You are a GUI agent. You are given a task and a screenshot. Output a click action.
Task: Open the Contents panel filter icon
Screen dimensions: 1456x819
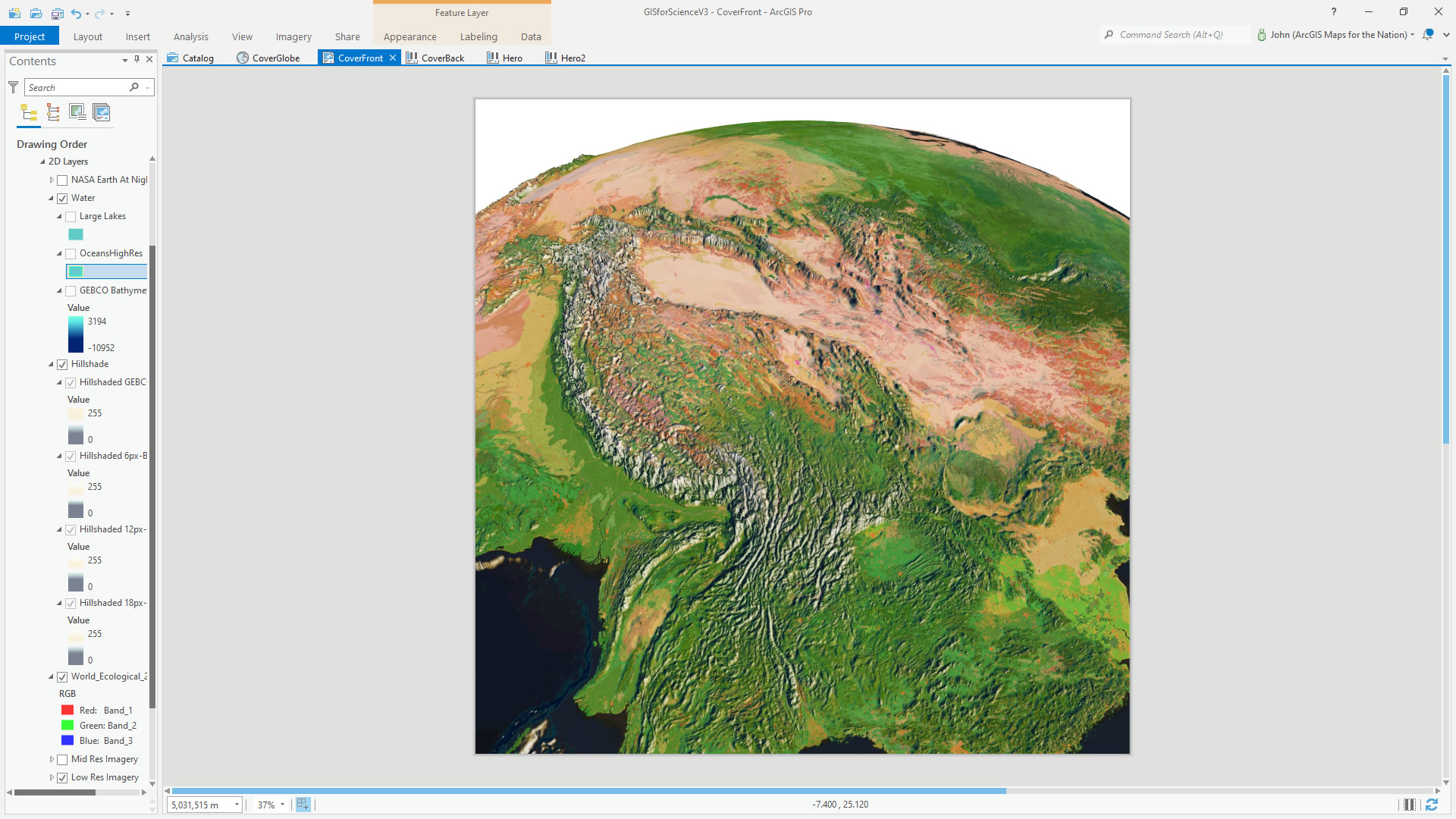(x=12, y=87)
